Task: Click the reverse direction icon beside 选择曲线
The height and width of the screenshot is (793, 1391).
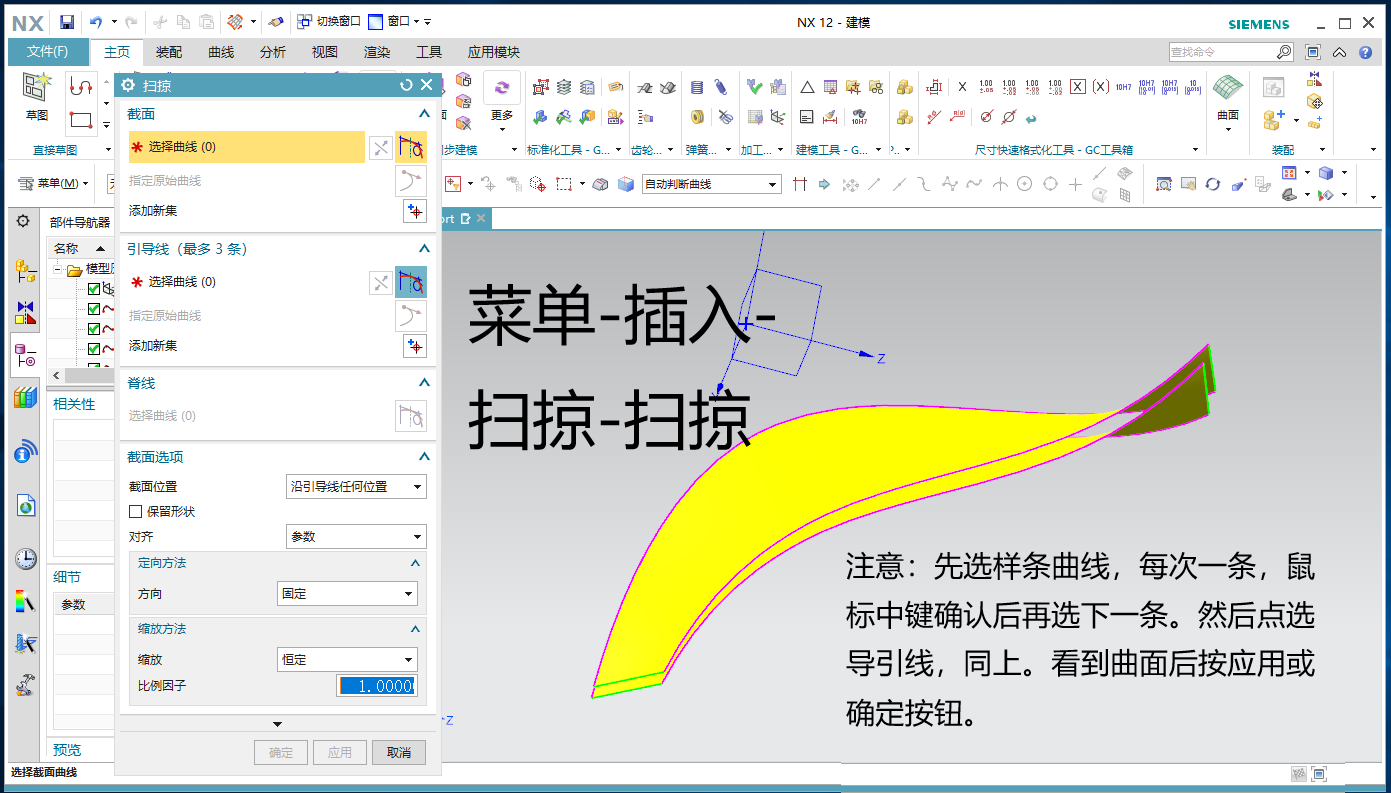Action: (380, 147)
